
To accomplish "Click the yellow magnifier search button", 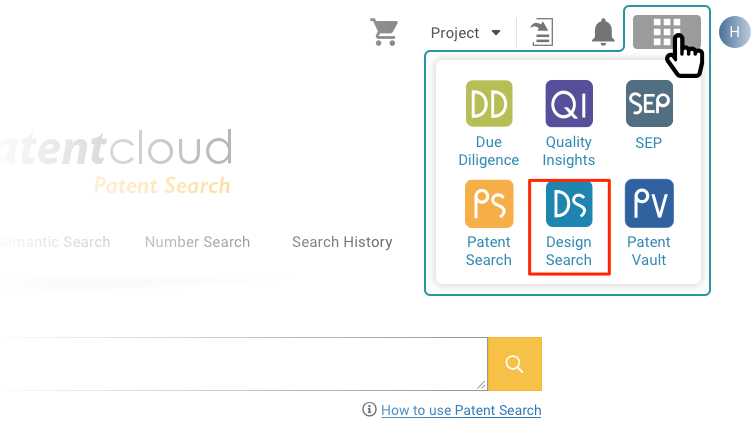I will click(514, 364).
